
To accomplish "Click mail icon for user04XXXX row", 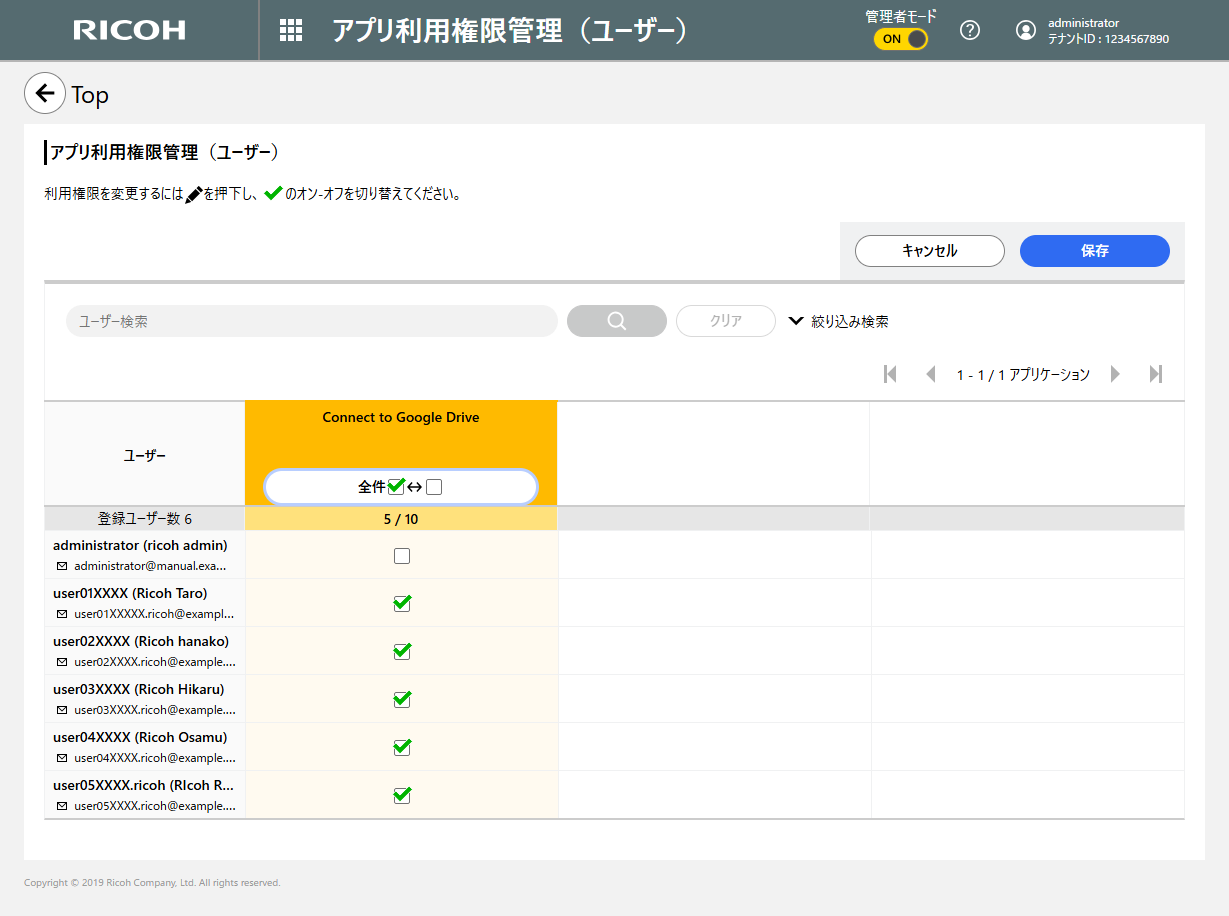I will [62, 758].
